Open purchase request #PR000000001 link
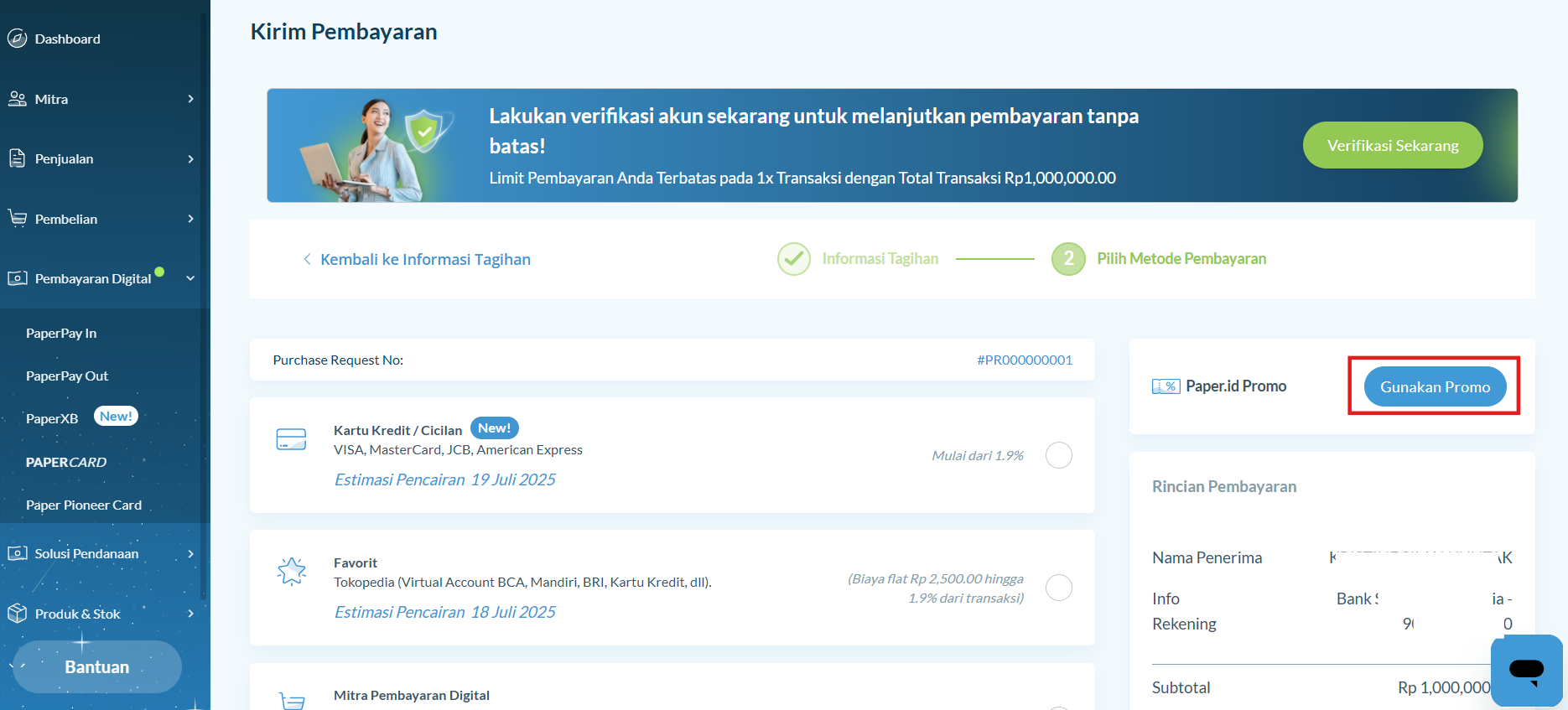The width and height of the screenshot is (1568, 710). click(1025, 360)
